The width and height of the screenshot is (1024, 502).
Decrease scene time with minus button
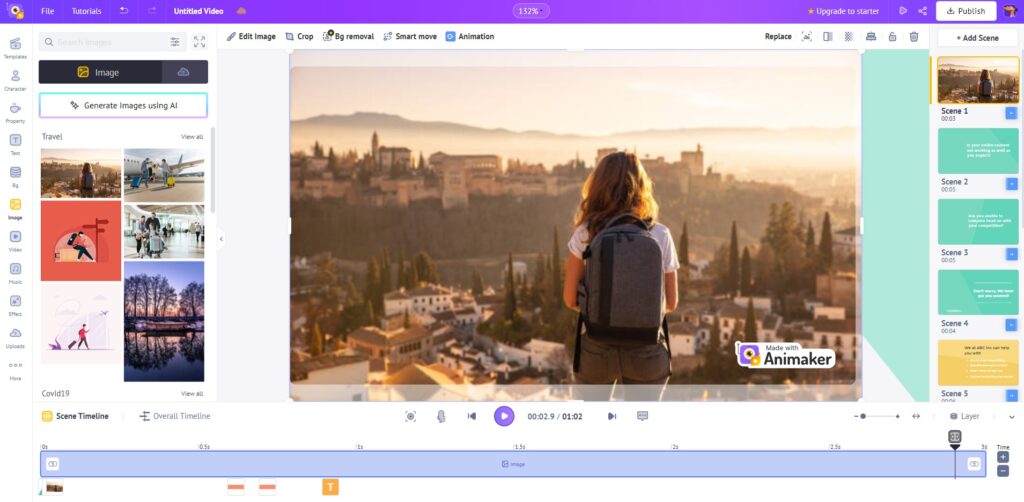pos(1003,471)
